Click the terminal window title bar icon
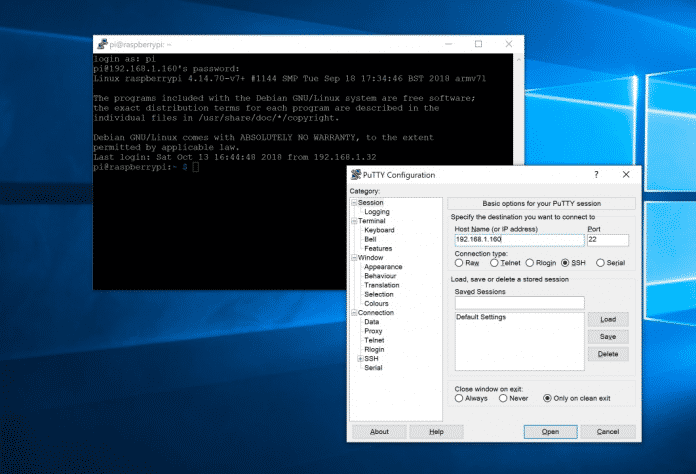 pos(101,45)
